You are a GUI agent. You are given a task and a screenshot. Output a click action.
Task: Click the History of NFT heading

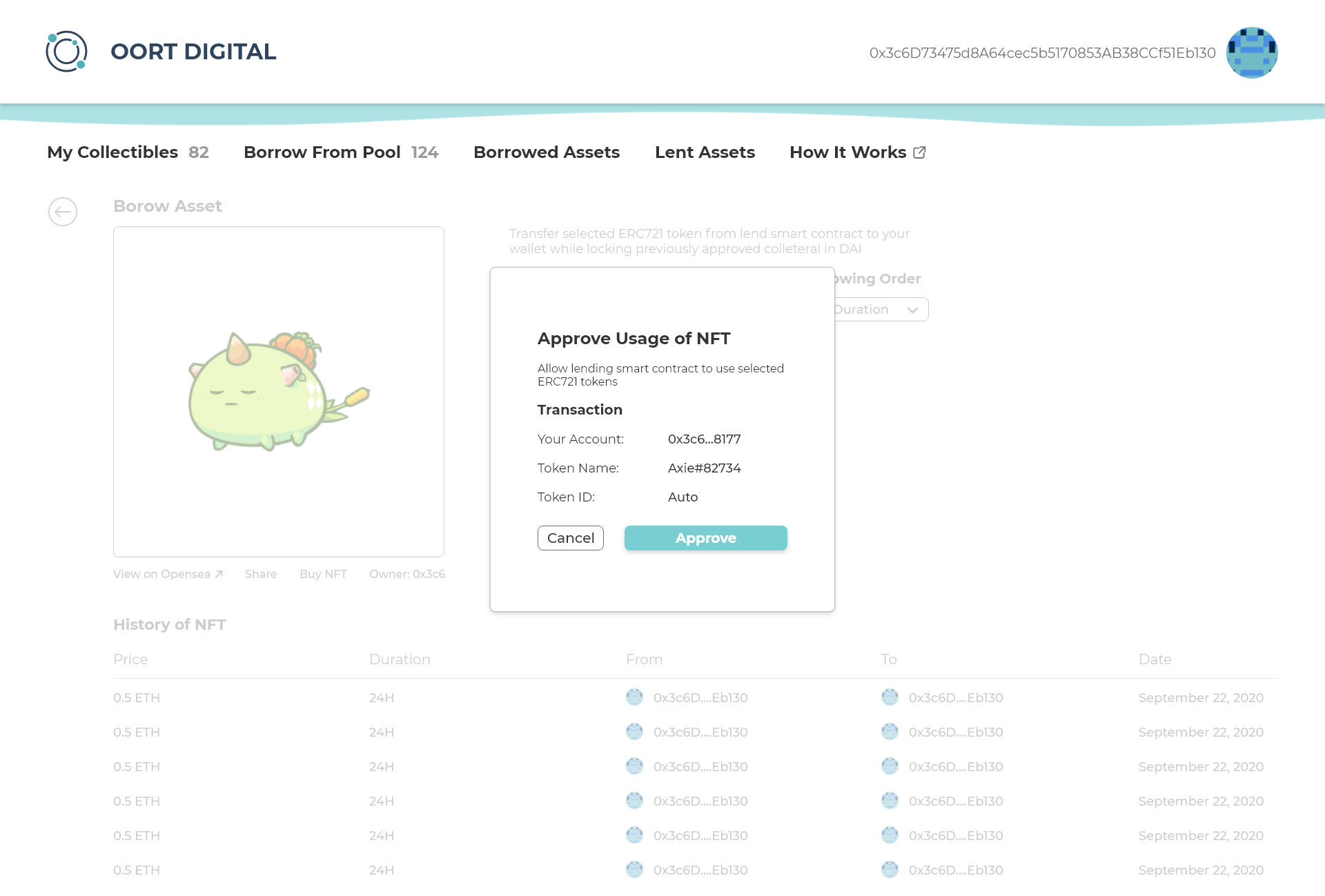170,624
